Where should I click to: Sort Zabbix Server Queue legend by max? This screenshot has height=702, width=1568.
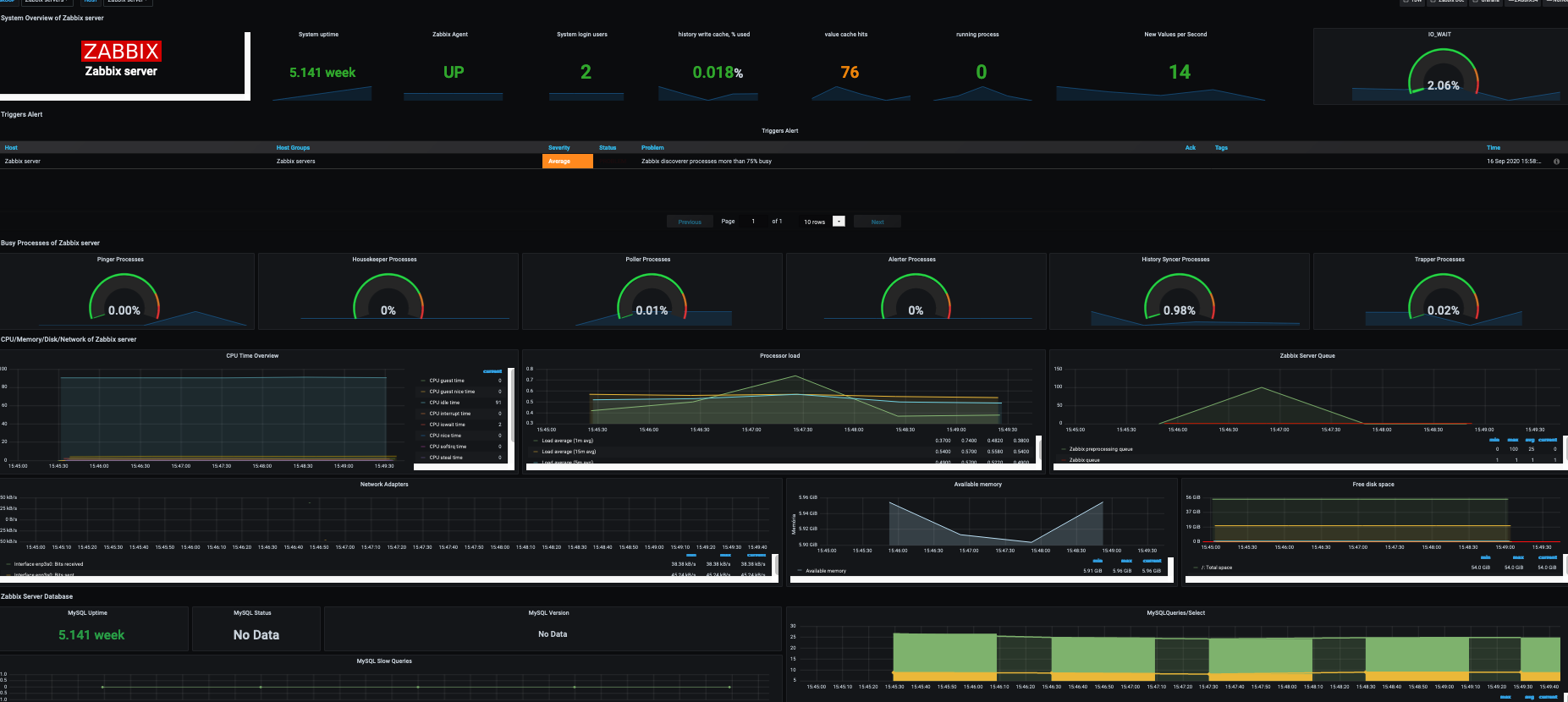[x=1513, y=440]
